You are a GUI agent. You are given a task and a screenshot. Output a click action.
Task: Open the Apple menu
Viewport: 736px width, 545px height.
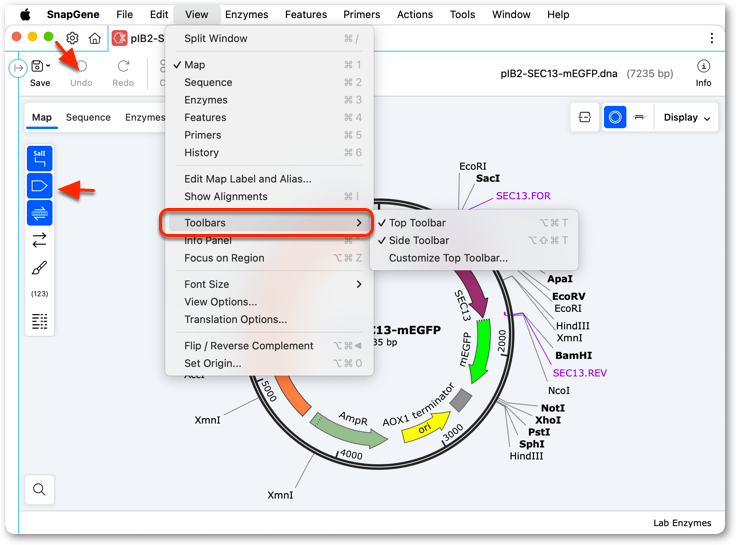pos(25,15)
